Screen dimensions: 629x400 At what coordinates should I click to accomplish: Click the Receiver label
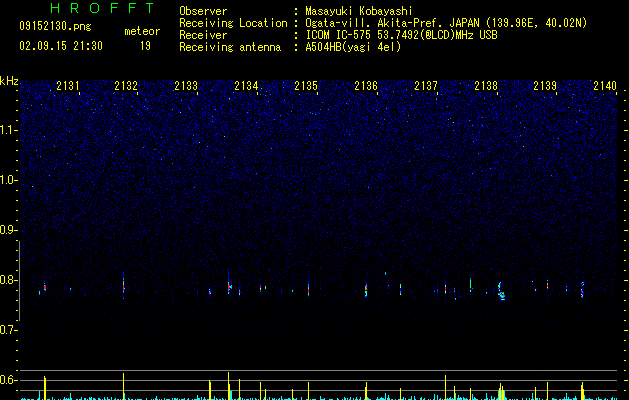pos(203,35)
